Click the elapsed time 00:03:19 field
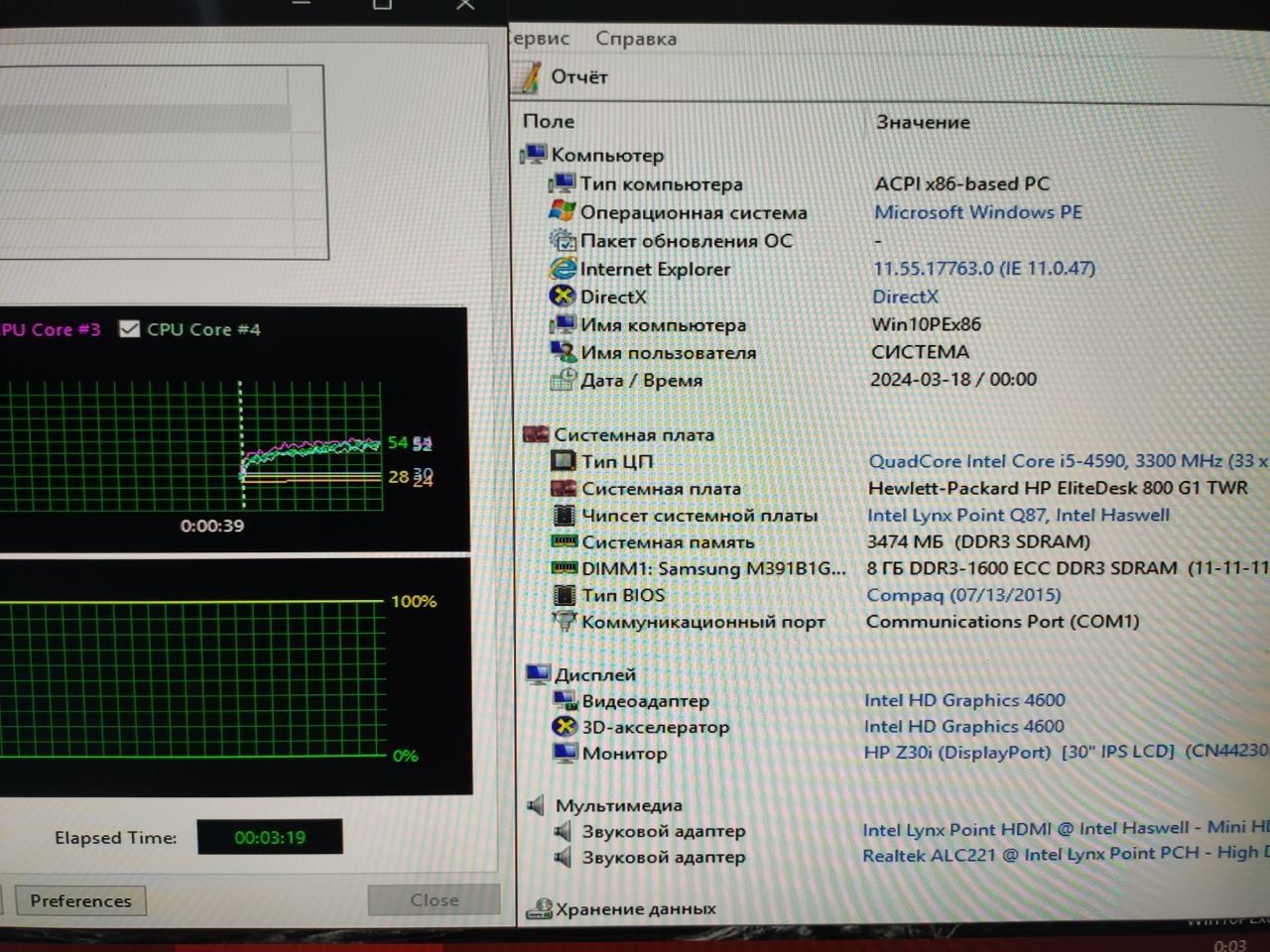The width and height of the screenshot is (1270, 952). pos(270,837)
